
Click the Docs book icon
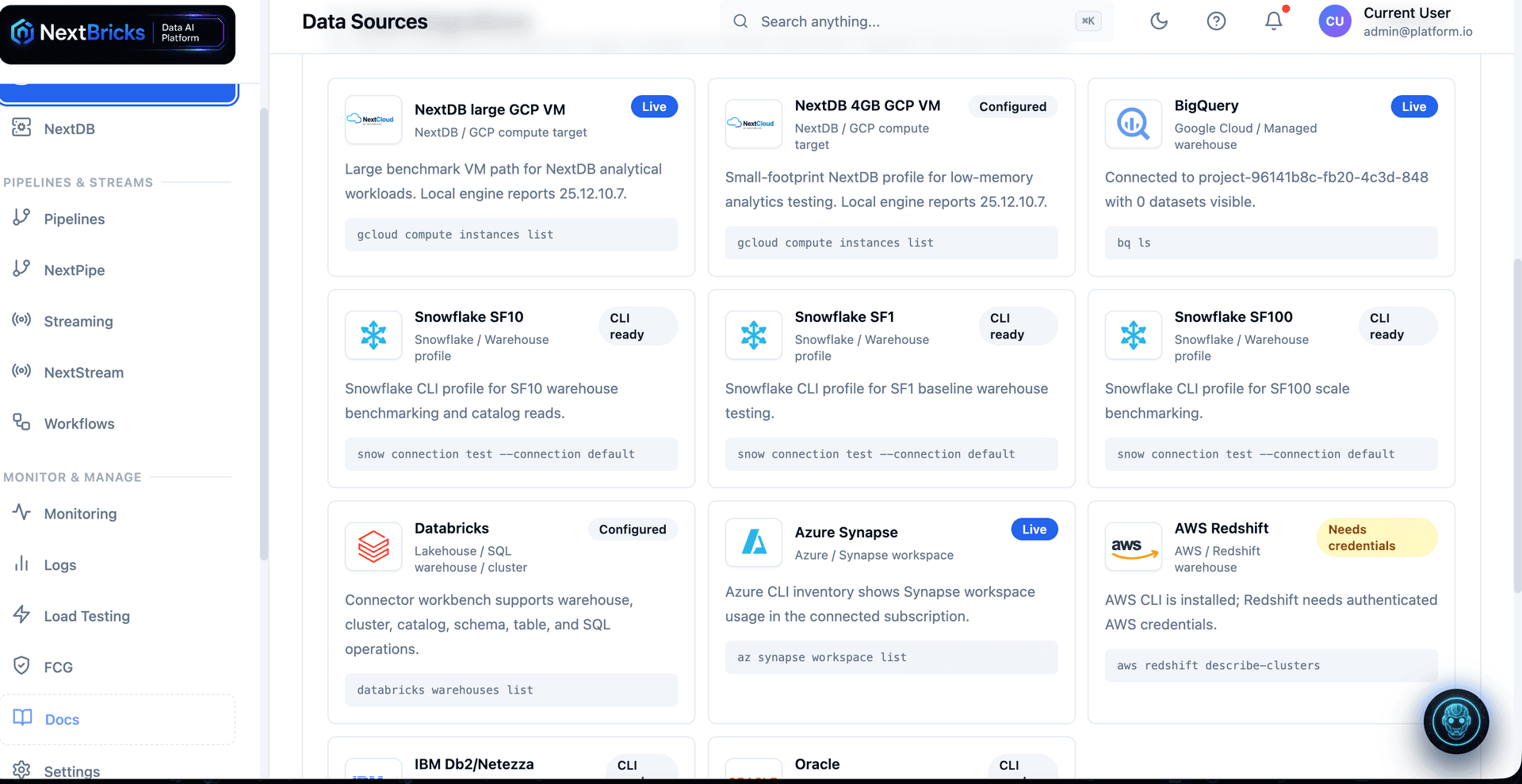click(x=22, y=717)
